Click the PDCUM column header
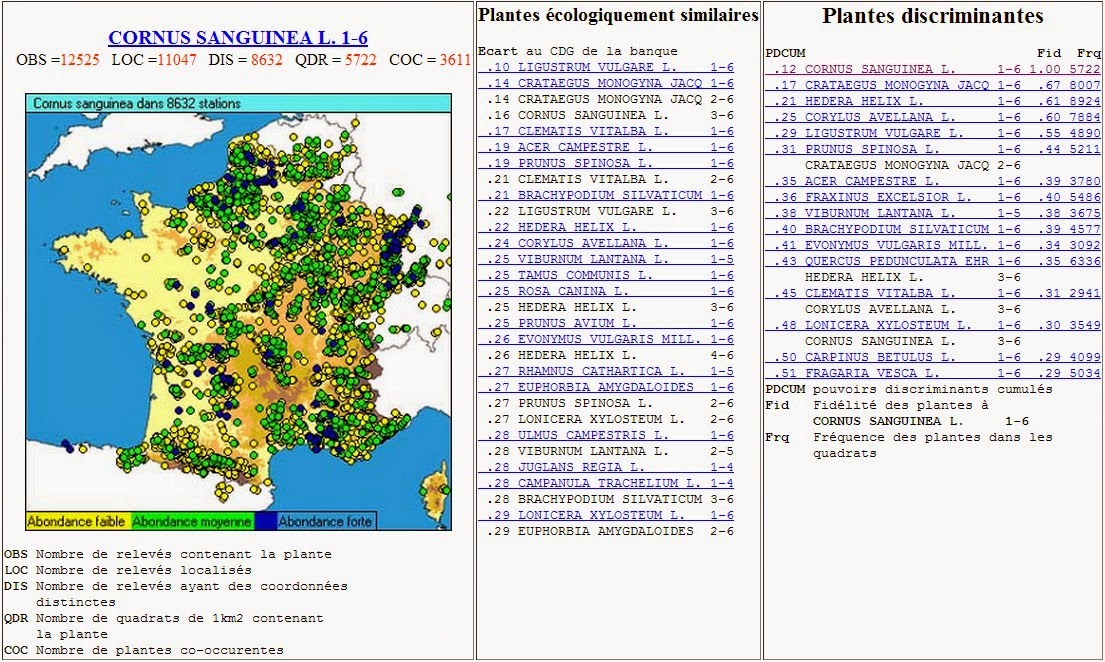 point(785,53)
